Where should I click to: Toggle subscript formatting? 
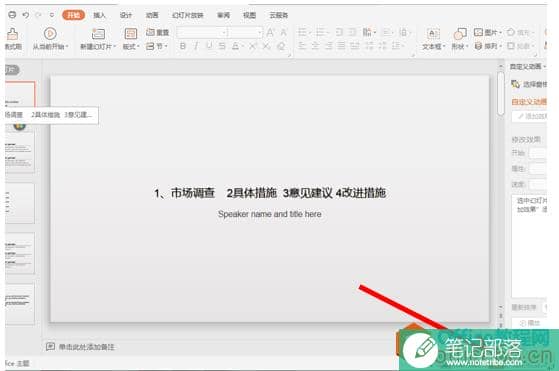[266, 46]
